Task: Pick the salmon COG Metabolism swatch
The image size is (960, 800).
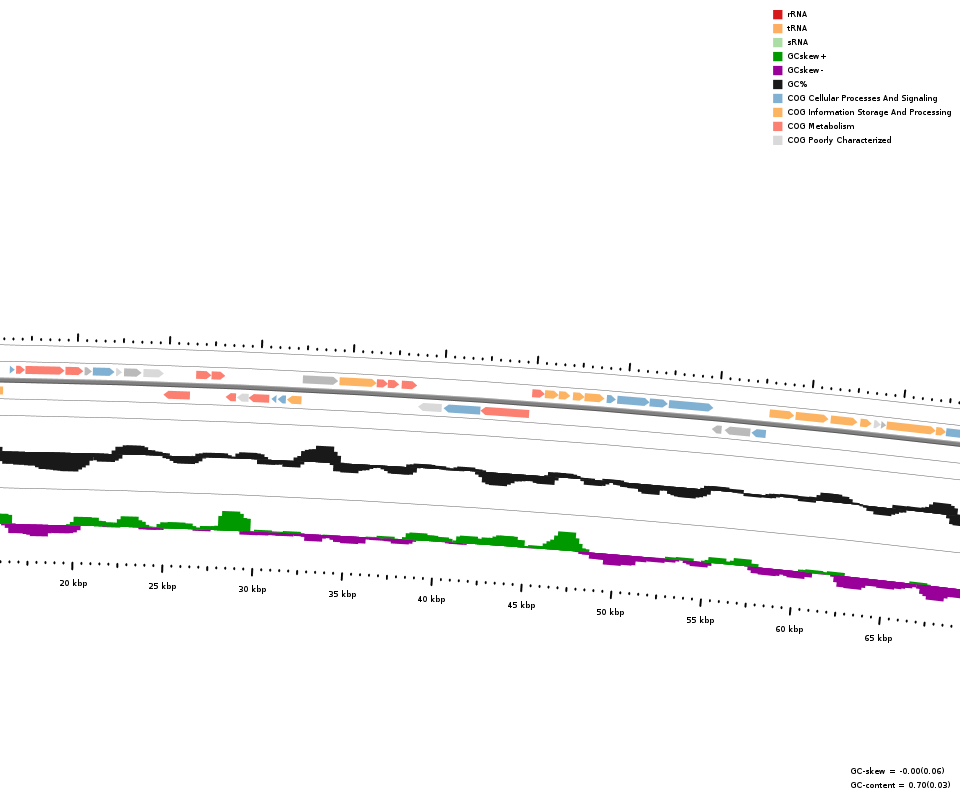Action: [778, 126]
